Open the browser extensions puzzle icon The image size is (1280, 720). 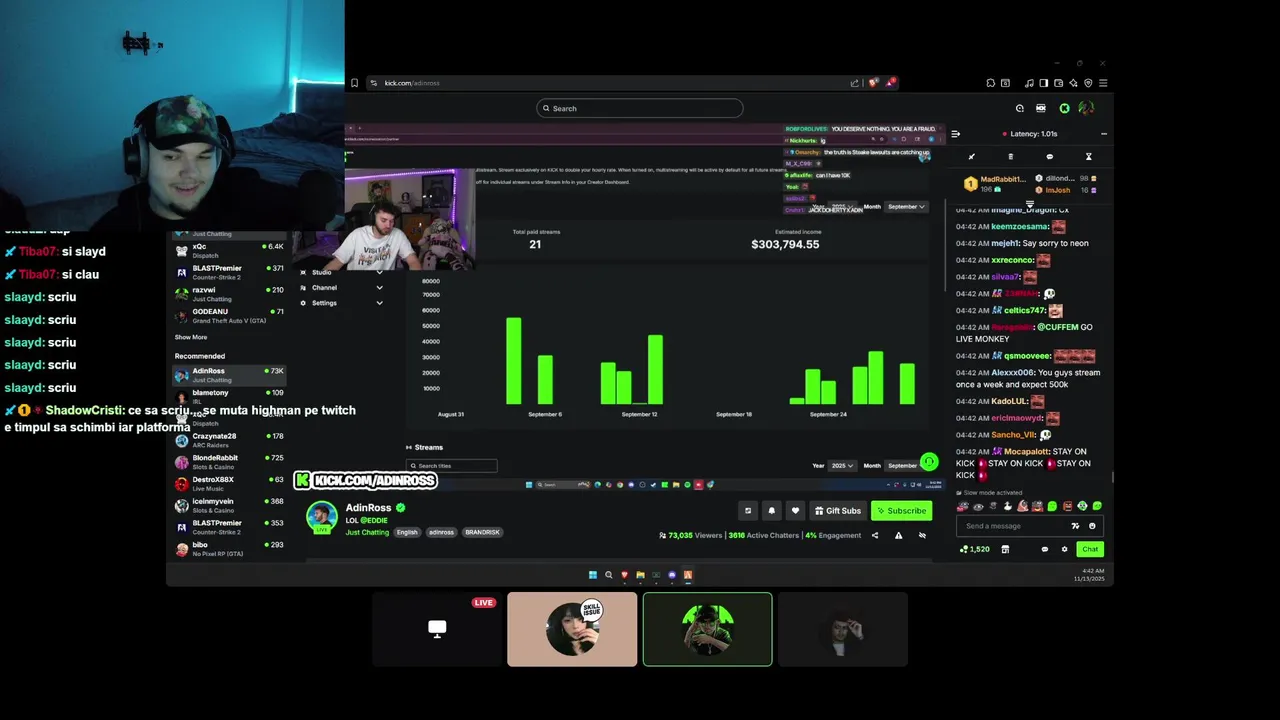coord(990,83)
